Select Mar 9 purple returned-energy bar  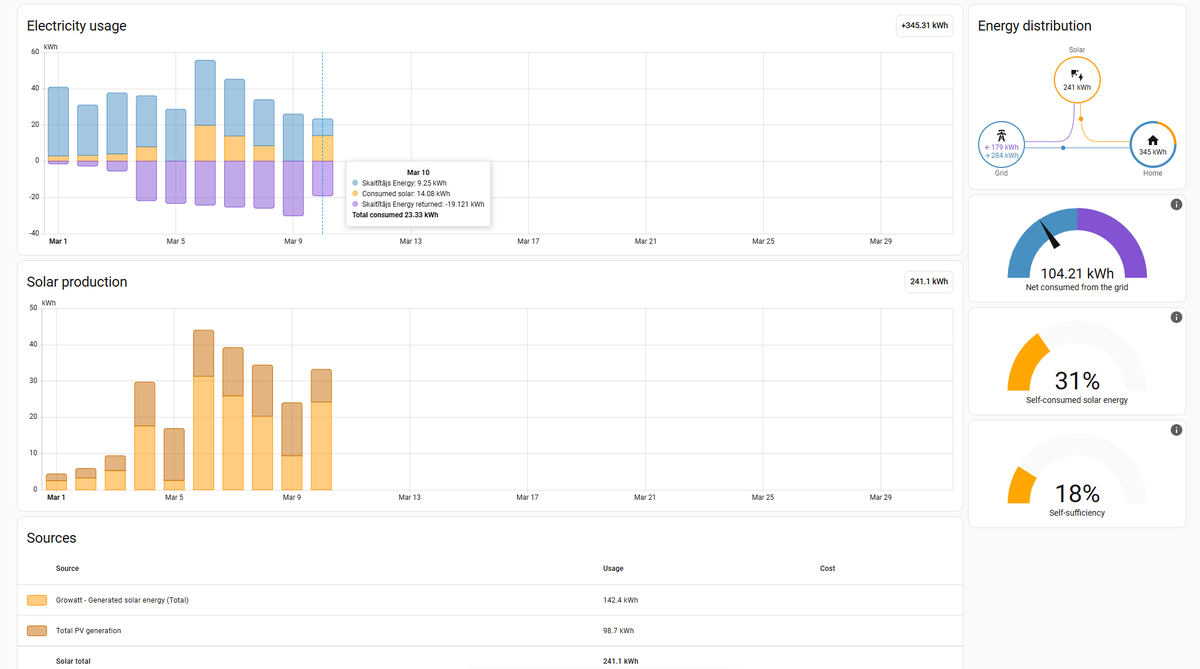tap(293, 188)
